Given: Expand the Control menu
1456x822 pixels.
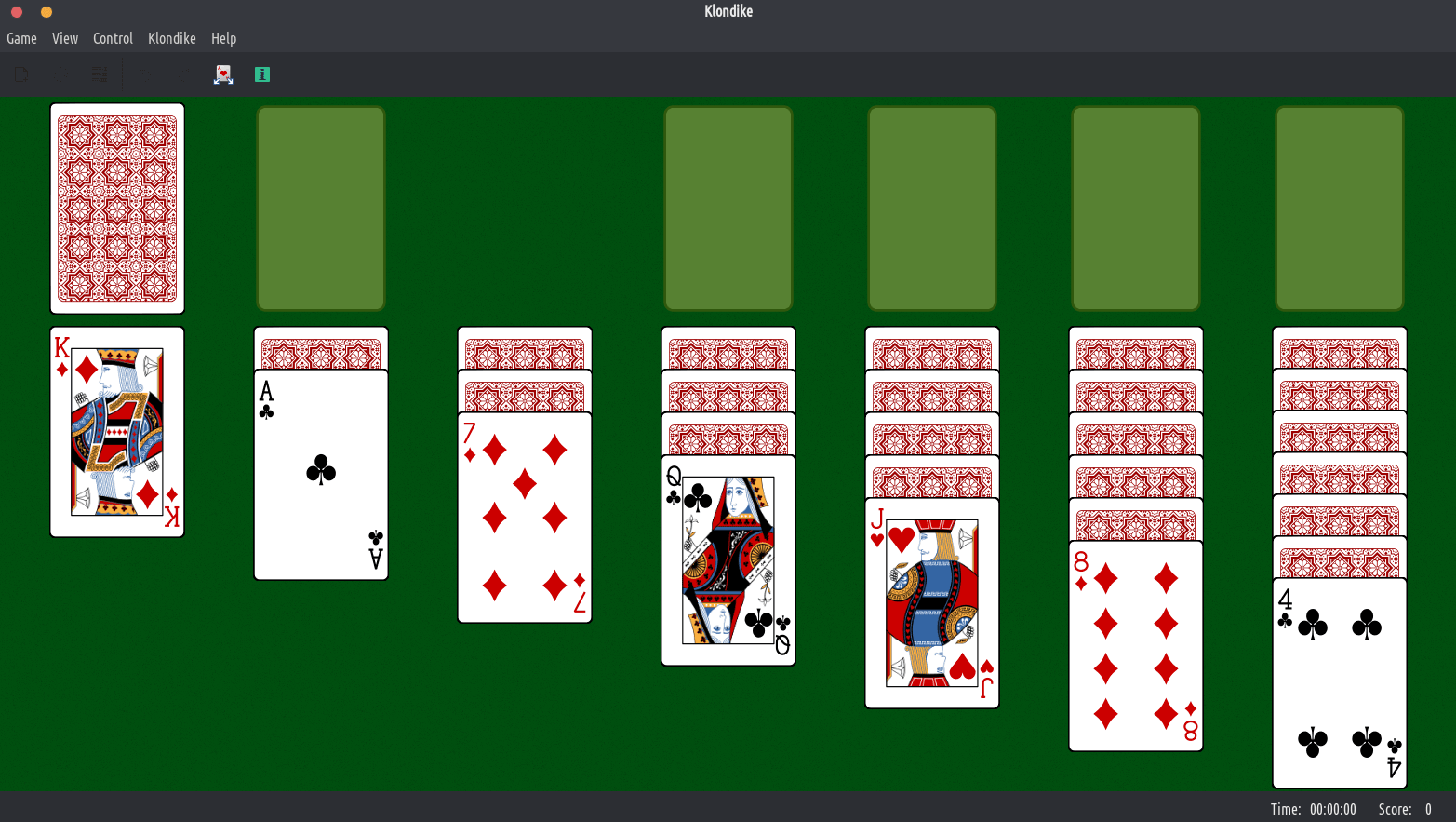Looking at the screenshot, I should (x=113, y=38).
